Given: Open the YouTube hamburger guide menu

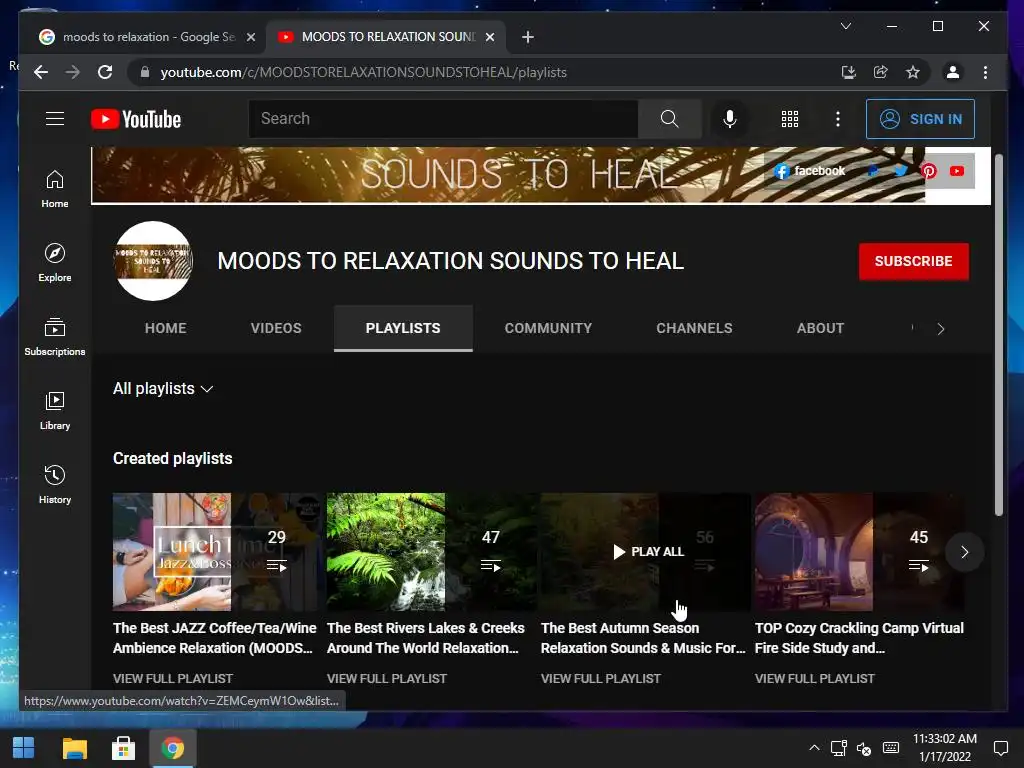Looking at the screenshot, I should tap(55, 119).
